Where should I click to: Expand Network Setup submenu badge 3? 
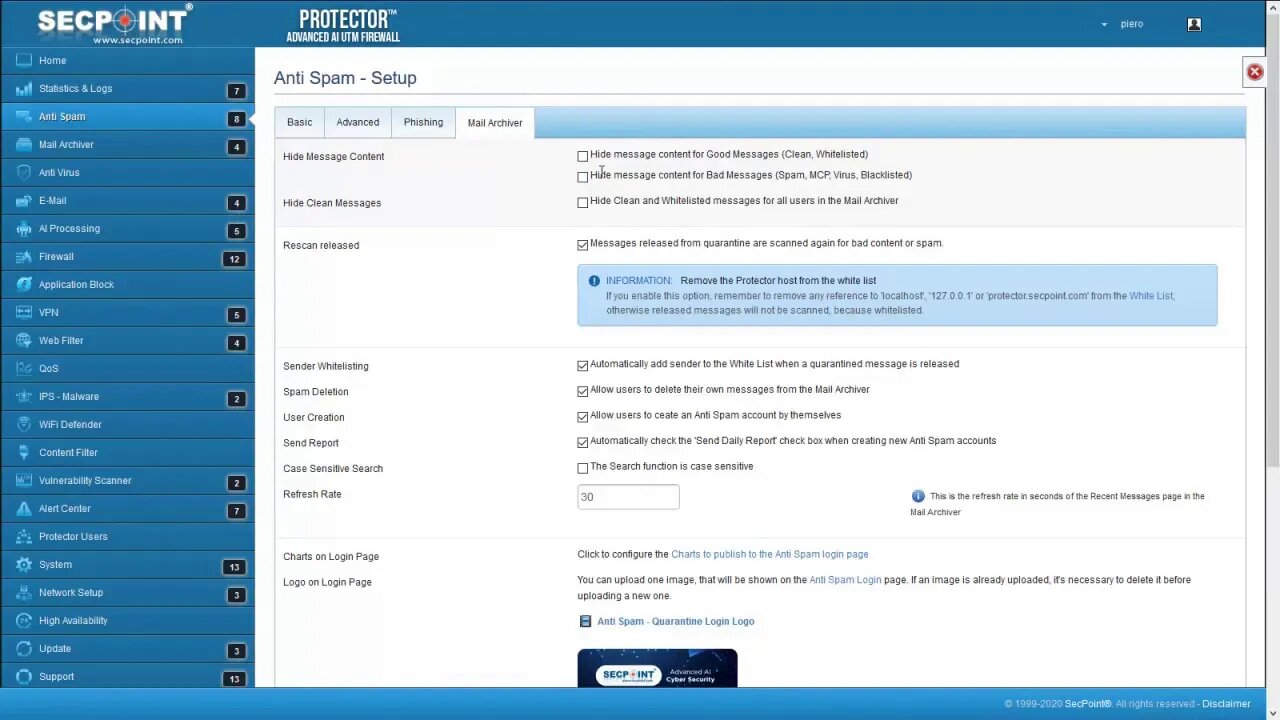(x=237, y=595)
